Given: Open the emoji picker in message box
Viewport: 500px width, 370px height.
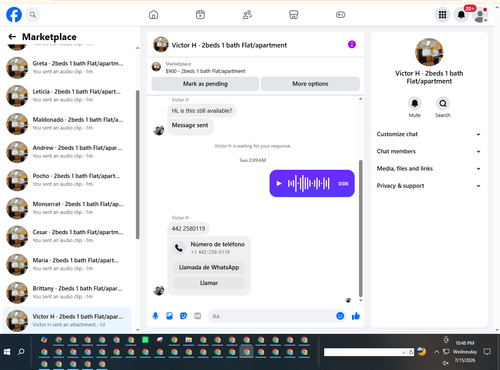Looking at the screenshot, I should (x=340, y=316).
